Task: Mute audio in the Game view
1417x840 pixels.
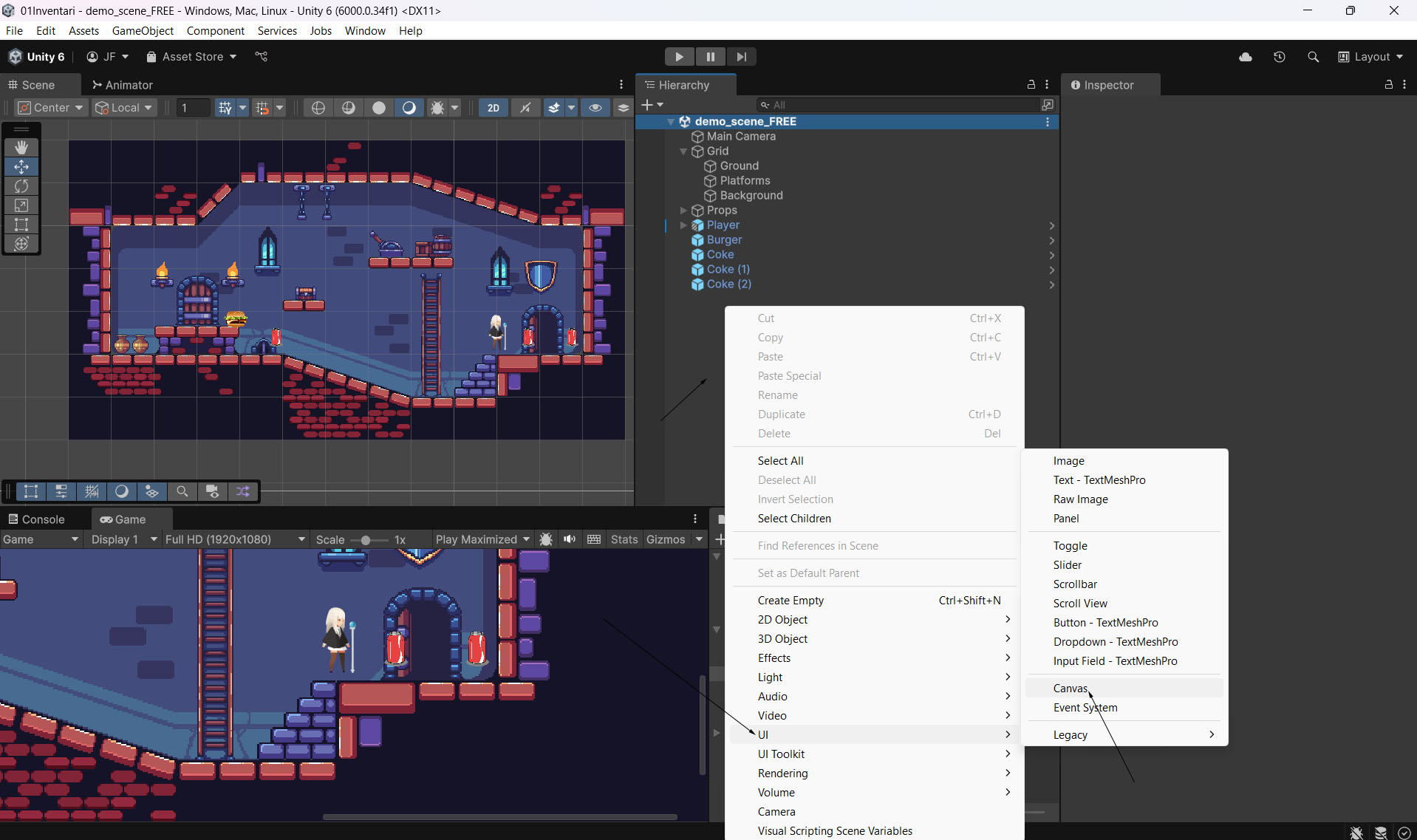Action: pos(570,539)
